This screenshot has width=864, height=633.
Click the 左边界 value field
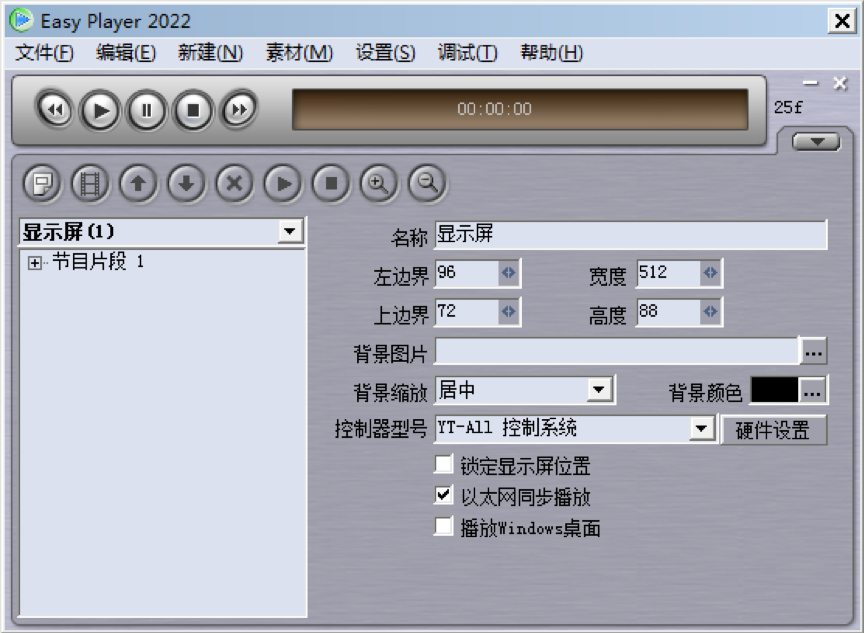[x=467, y=273]
